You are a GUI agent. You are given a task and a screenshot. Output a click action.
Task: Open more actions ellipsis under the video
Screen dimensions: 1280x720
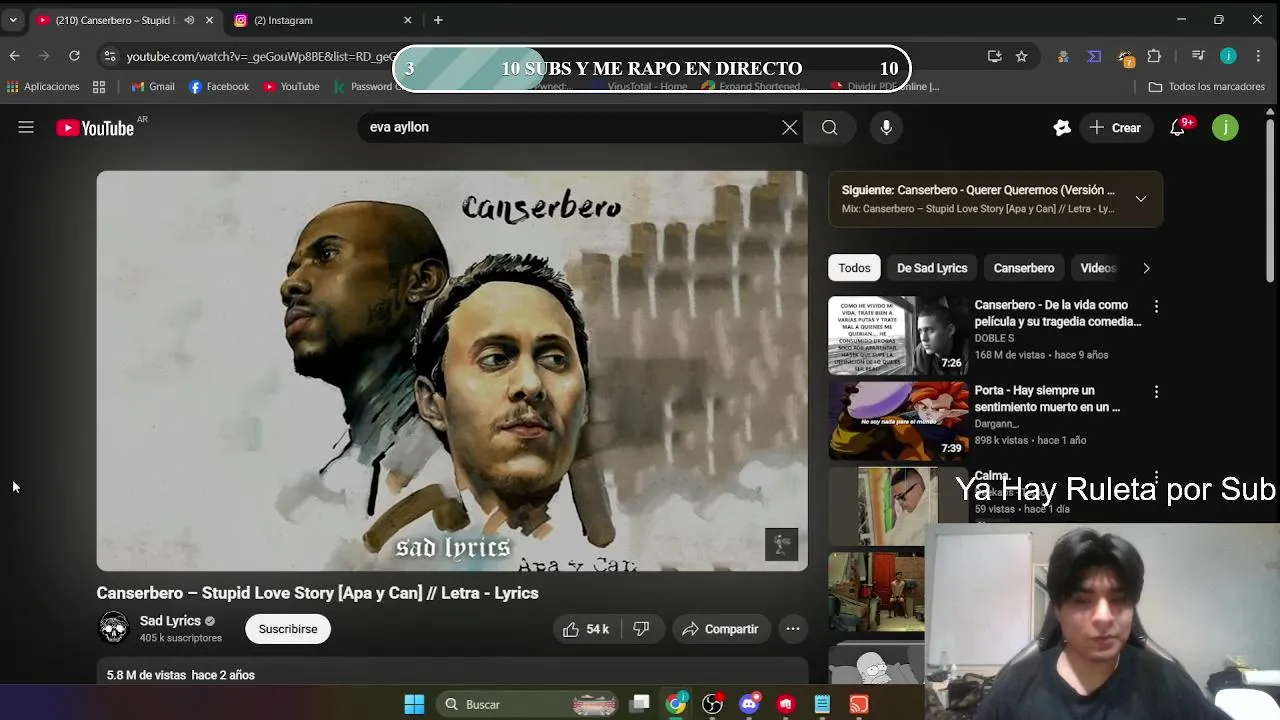793,629
